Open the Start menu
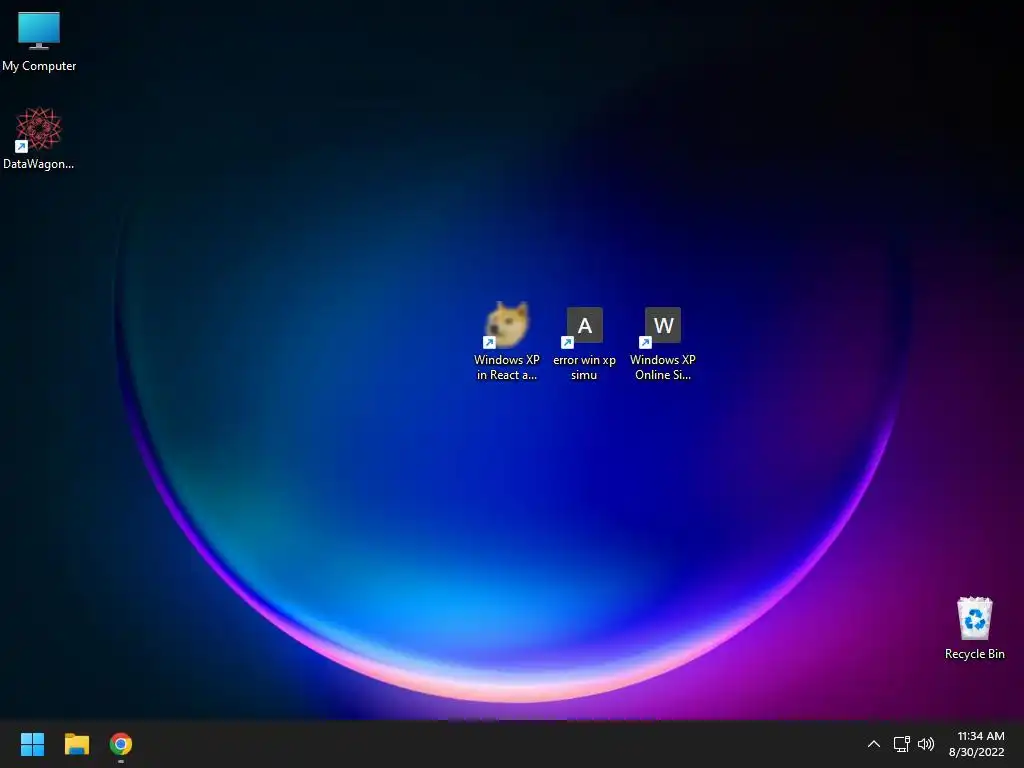 click(32, 744)
